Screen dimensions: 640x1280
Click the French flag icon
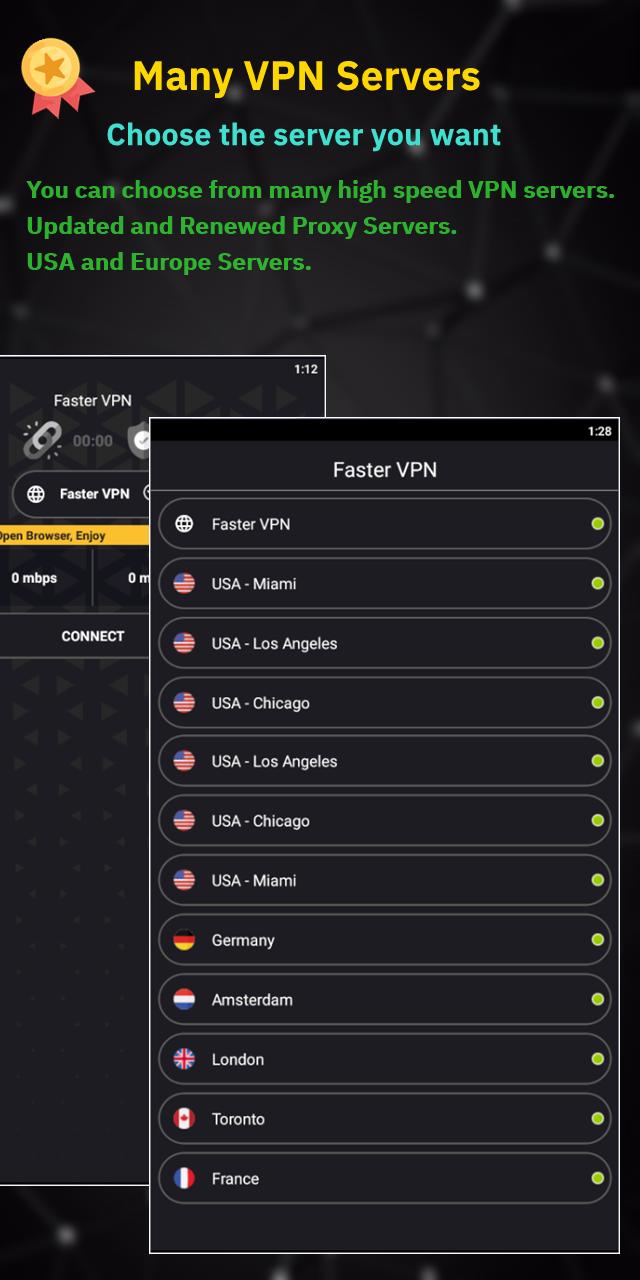tap(184, 1178)
